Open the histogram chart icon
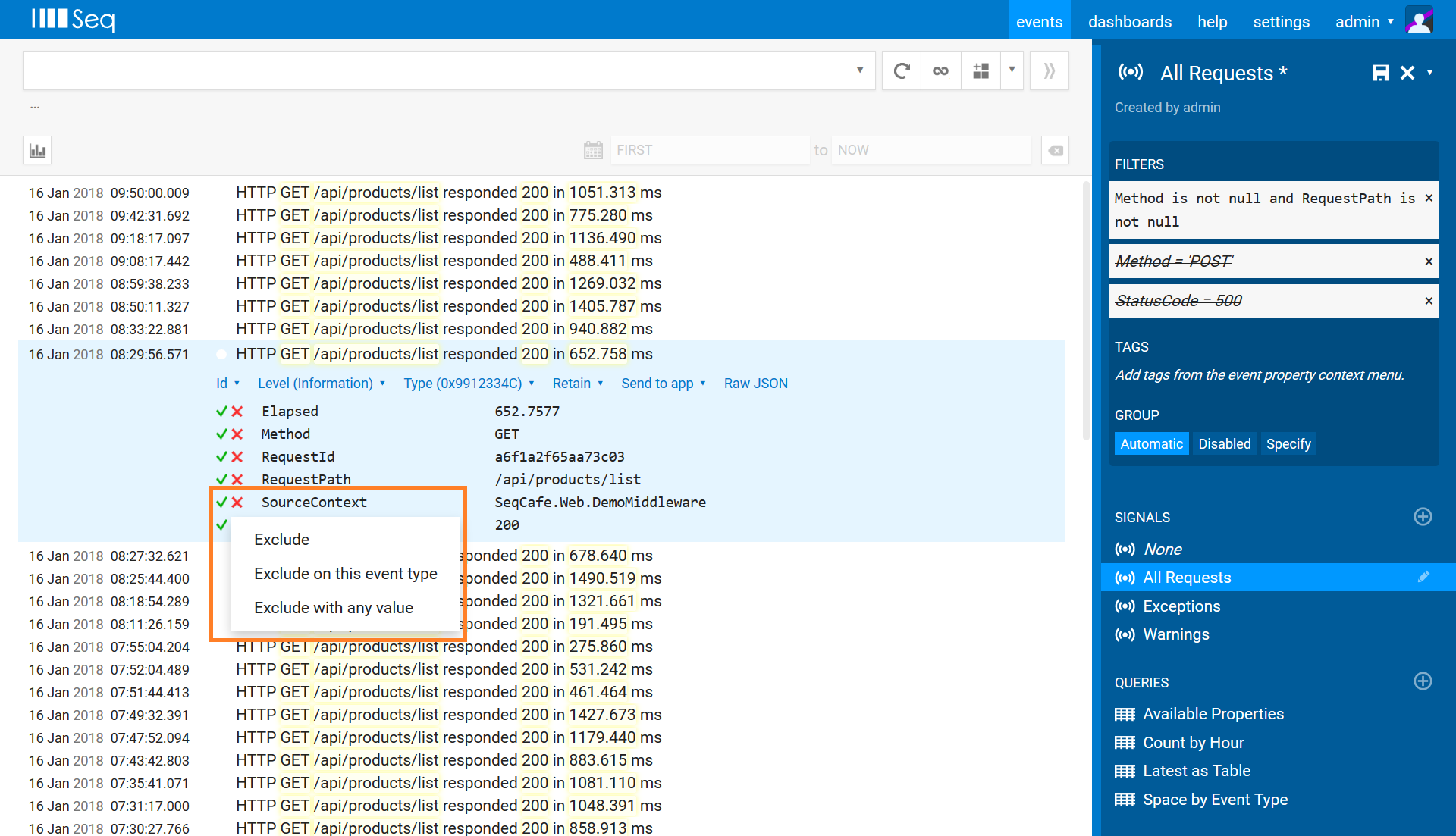 (x=37, y=150)
